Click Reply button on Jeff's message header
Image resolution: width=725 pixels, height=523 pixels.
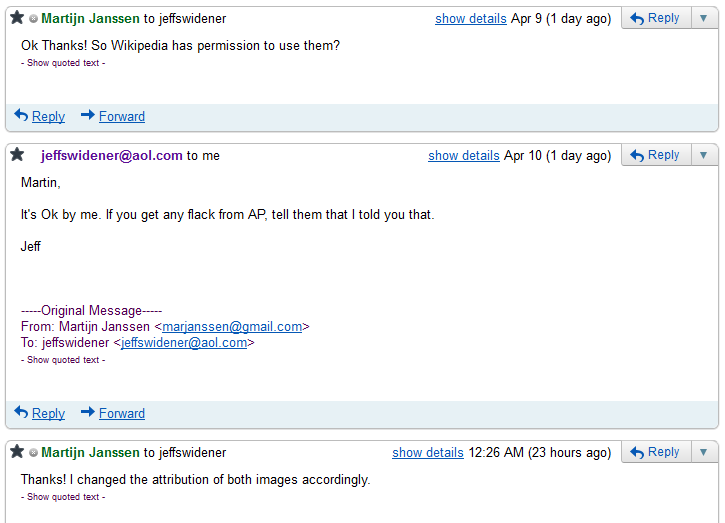(x=654, y=155)
